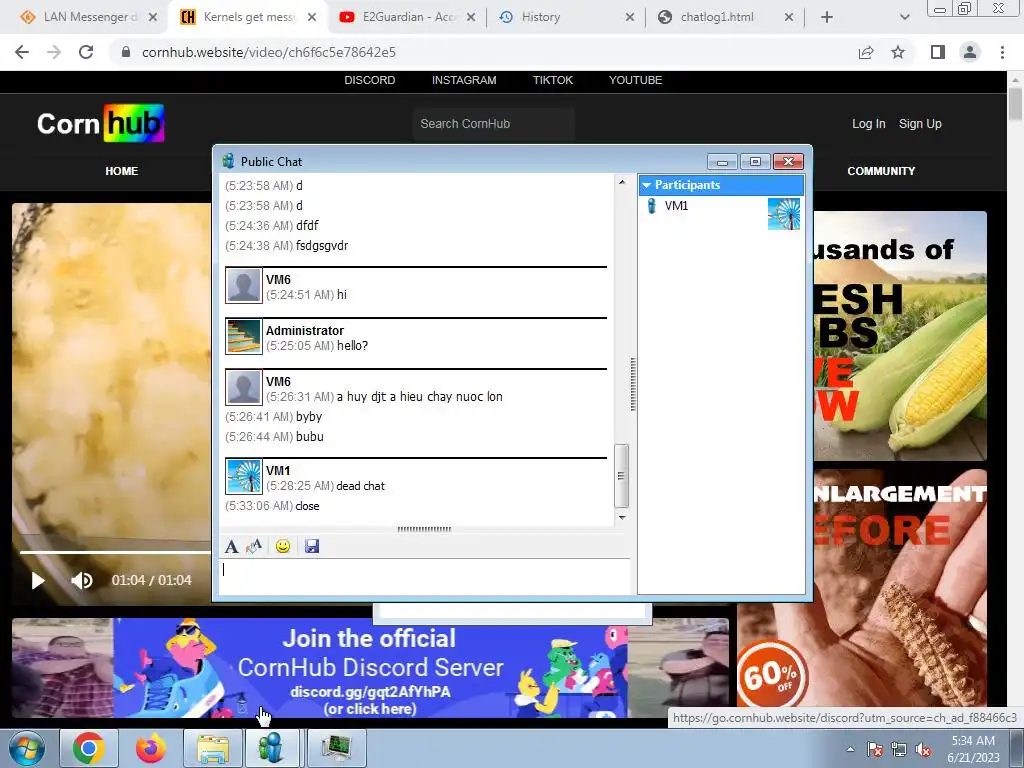The height and width of the screenshot is (768, 1024).
Task: Mute the video volume
Action: [82, 581]
